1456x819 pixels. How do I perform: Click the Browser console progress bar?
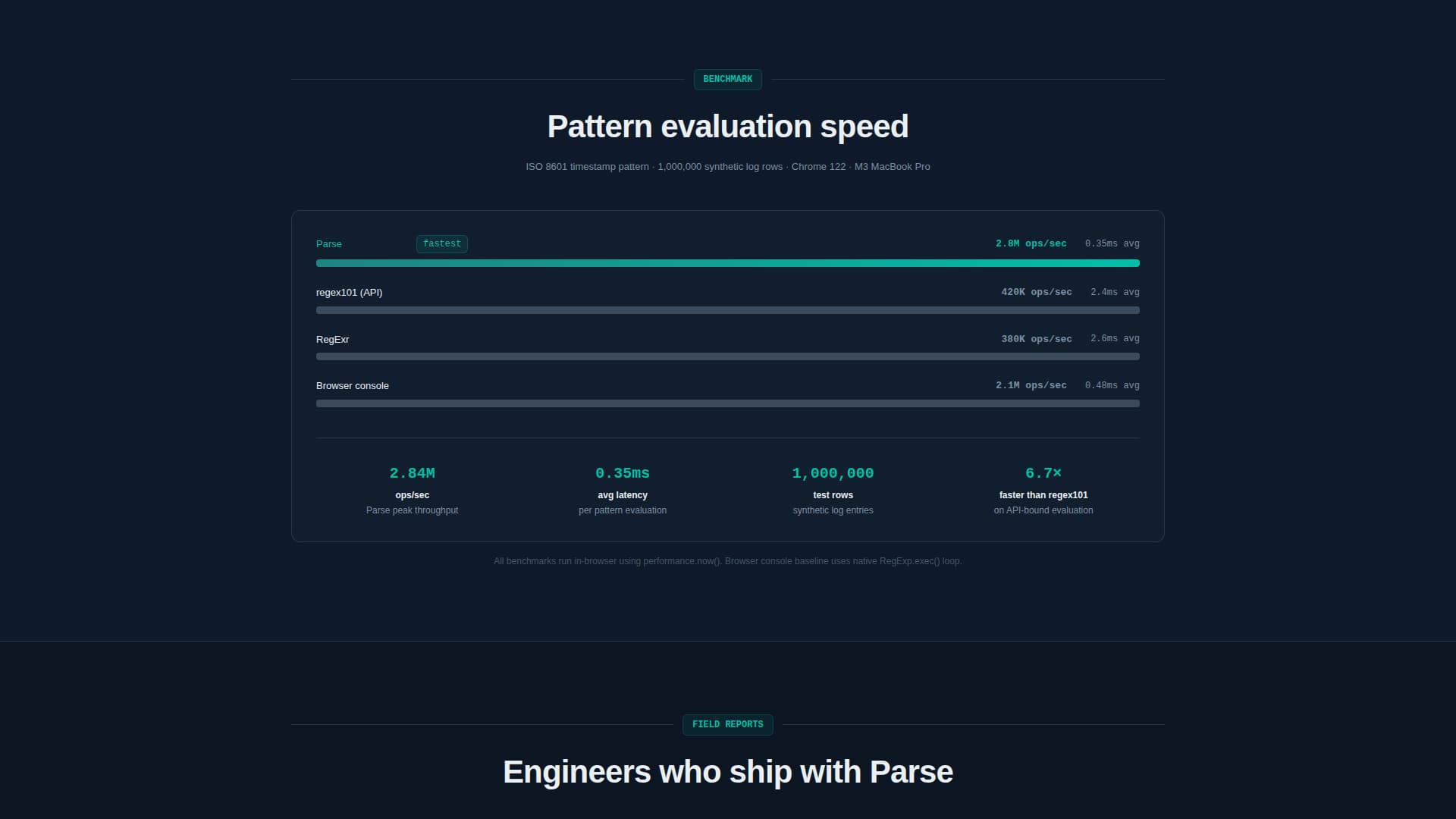point(727,403)
